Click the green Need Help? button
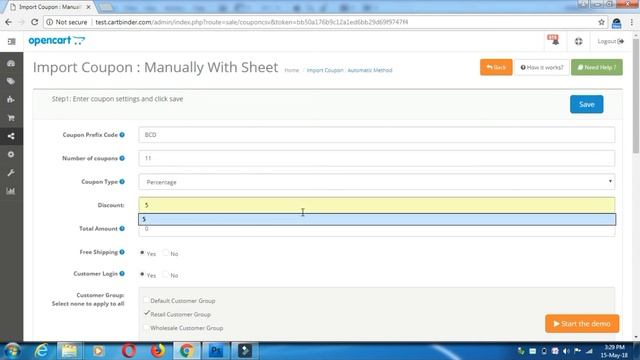640x360 pixels. pyautogui.click(x=597, y=67)
